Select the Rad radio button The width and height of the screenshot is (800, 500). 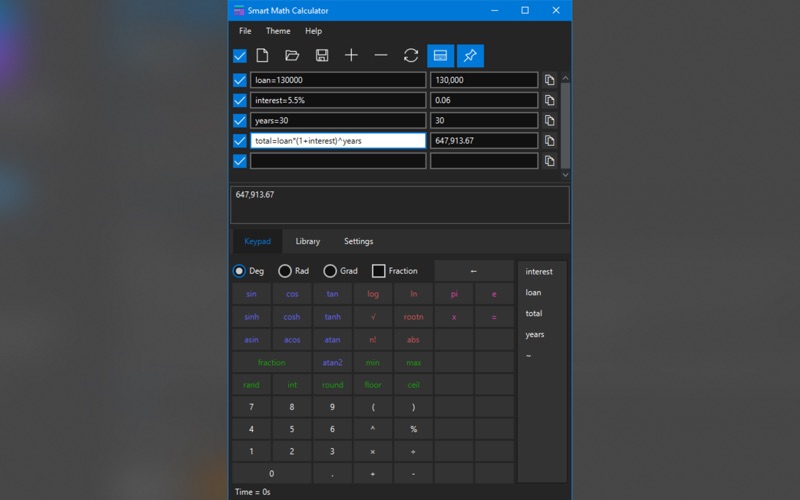pyautogui.click(x=285, y=271)
